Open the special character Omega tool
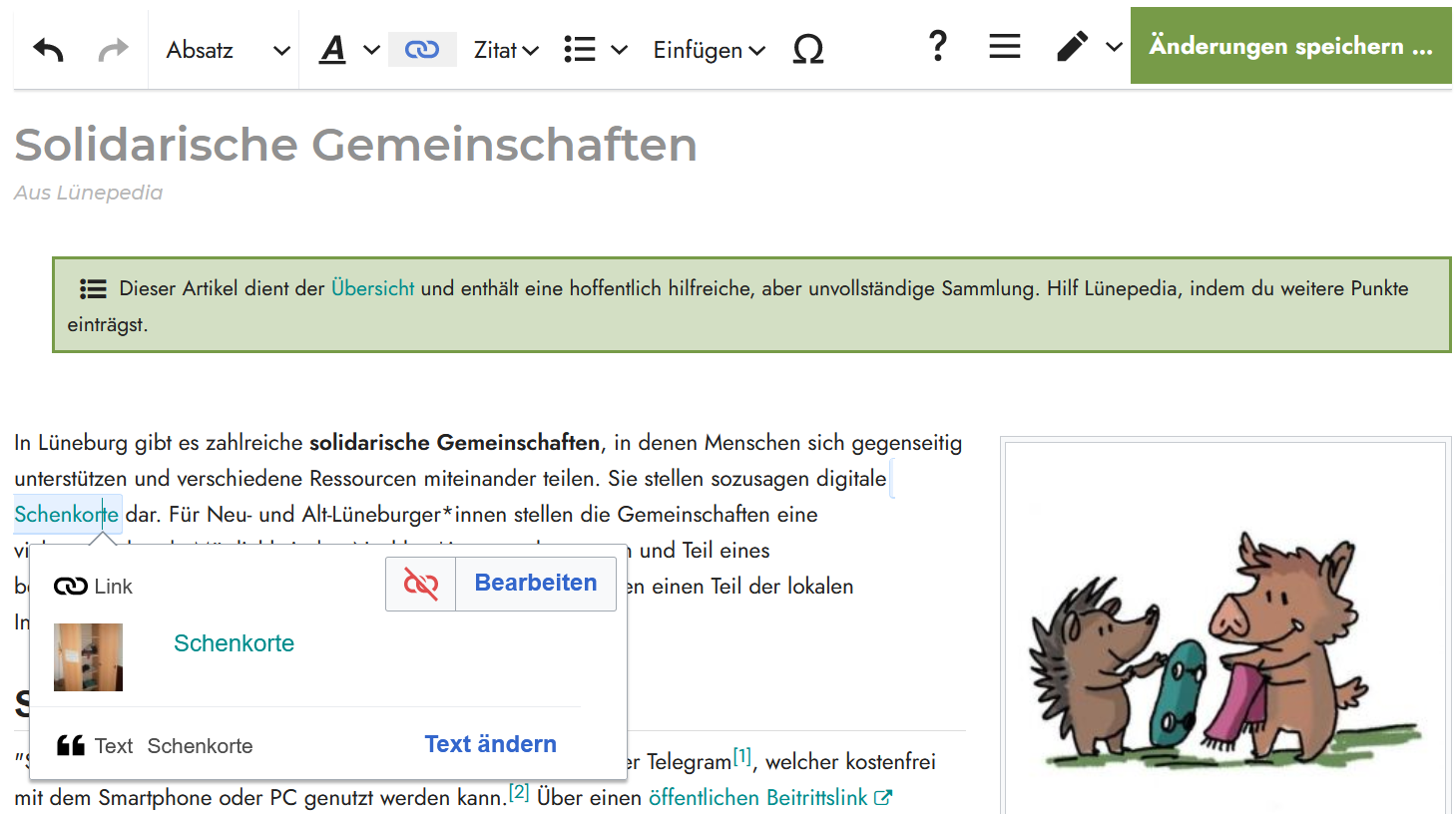The height and width of the screenshot is (814, 1456). point(807,49)
